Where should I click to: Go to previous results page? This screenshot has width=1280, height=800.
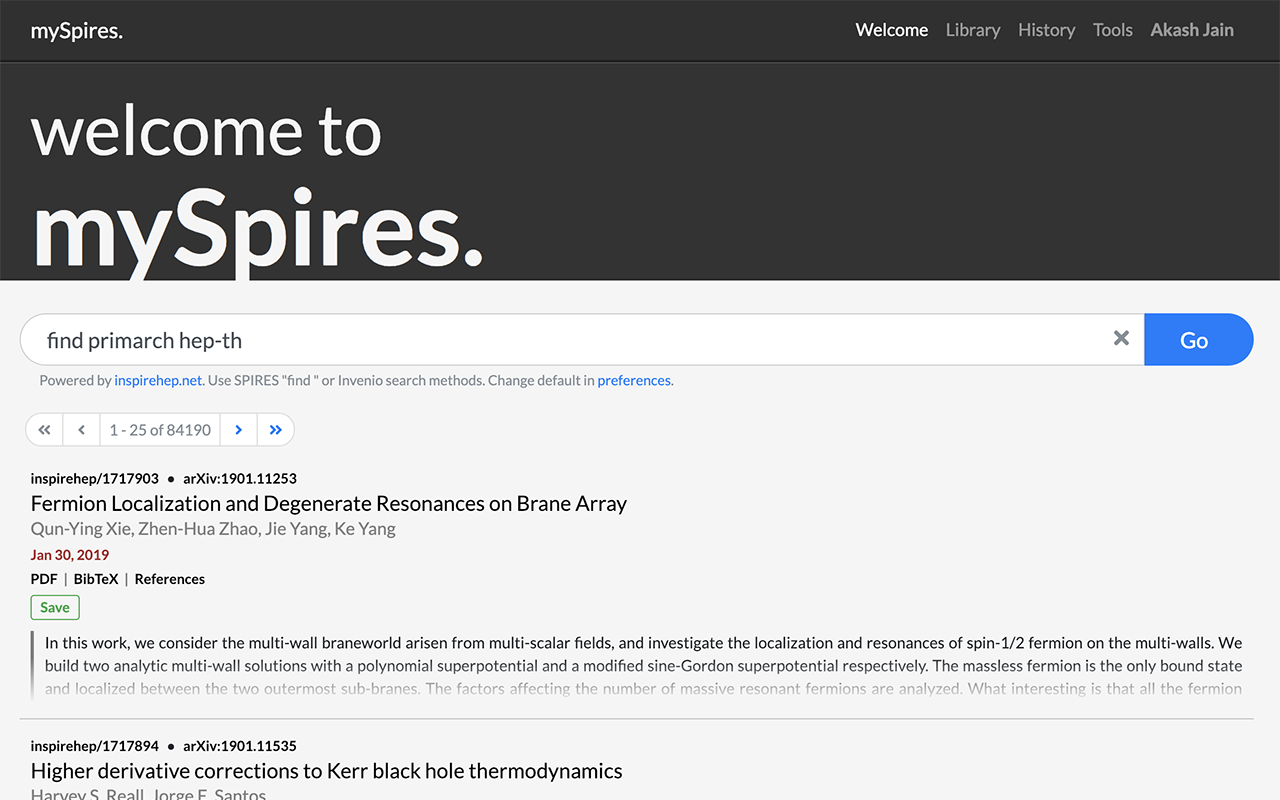tap(81, 430)
